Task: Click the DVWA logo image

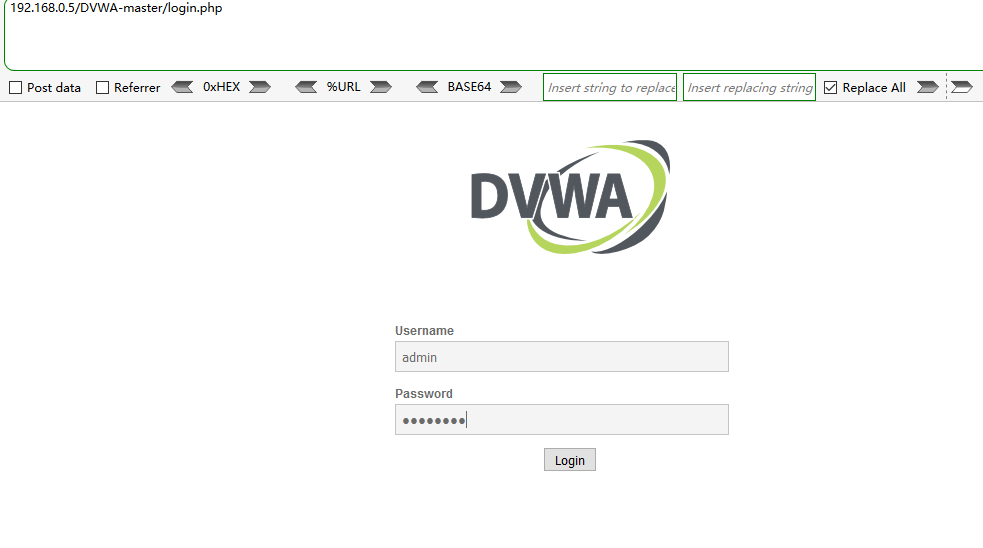Action: click(570, 197)
